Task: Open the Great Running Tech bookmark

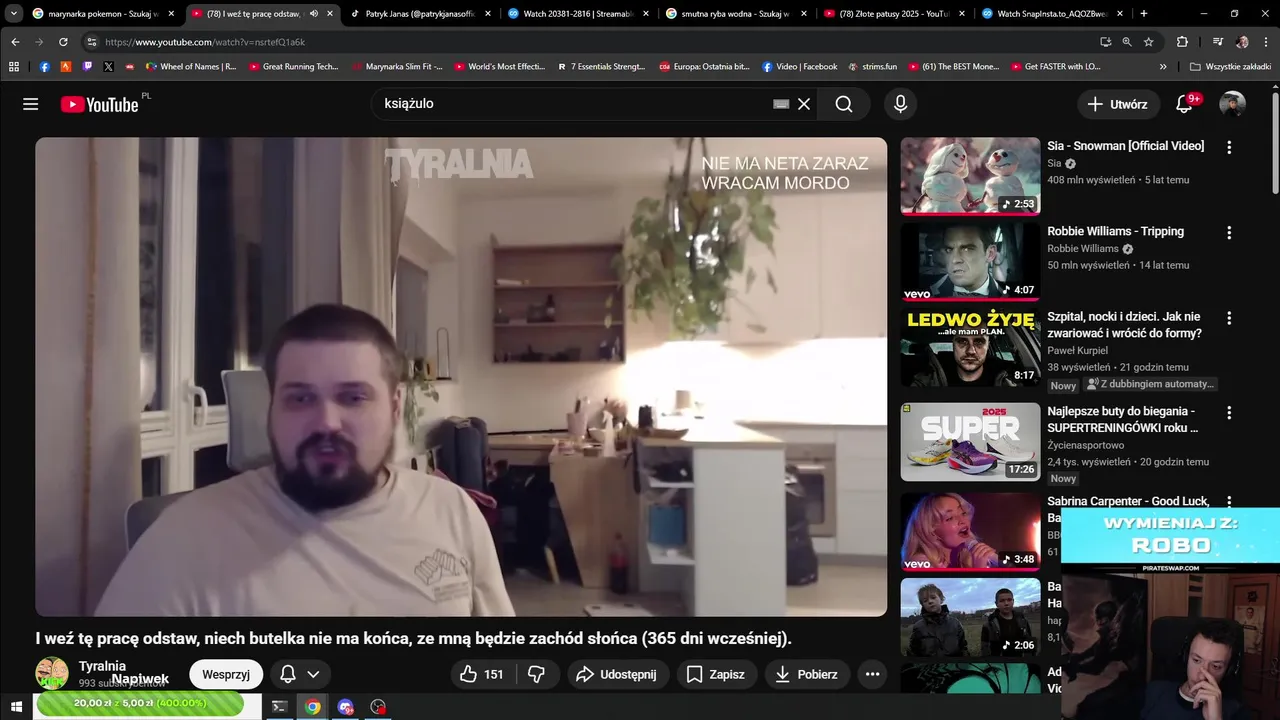Action: click(293, 67)
